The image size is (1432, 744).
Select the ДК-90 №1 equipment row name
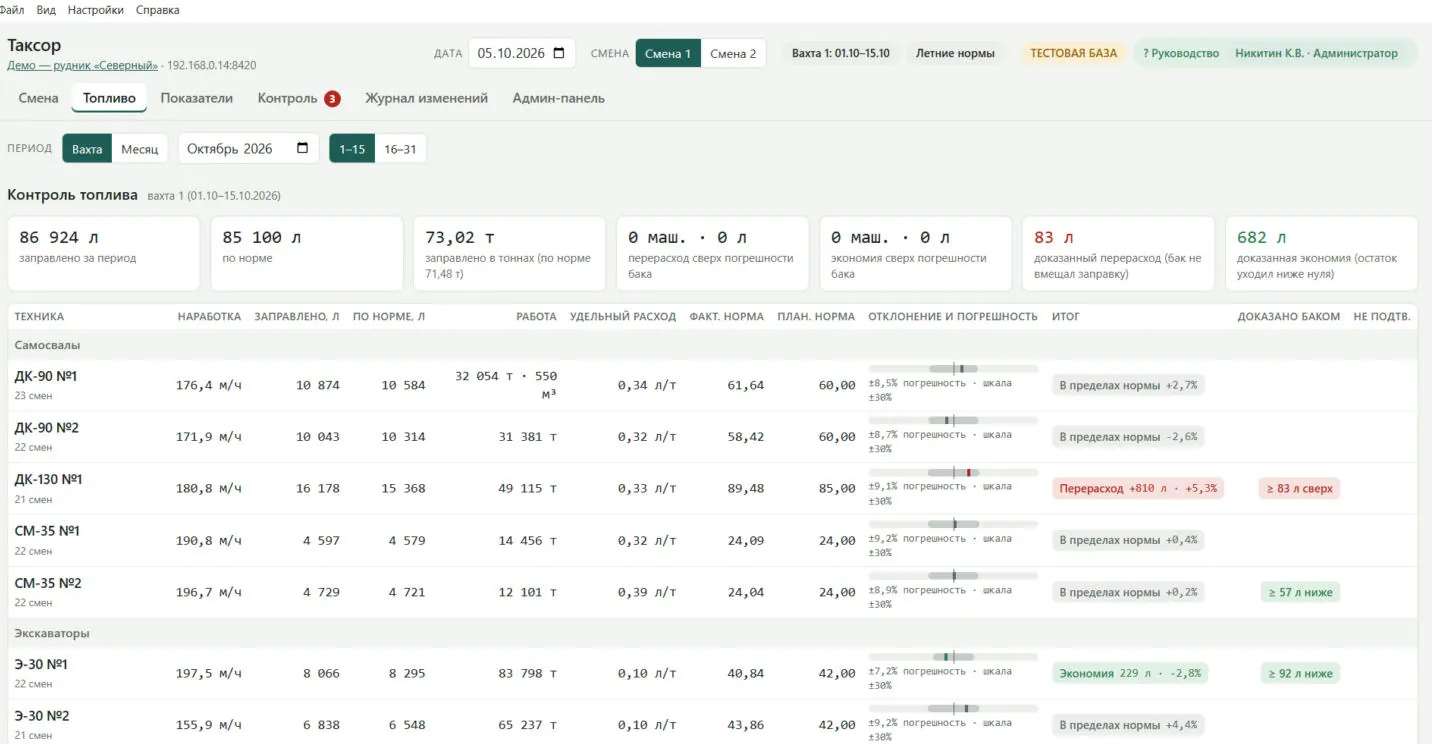[x=46, y=376]
